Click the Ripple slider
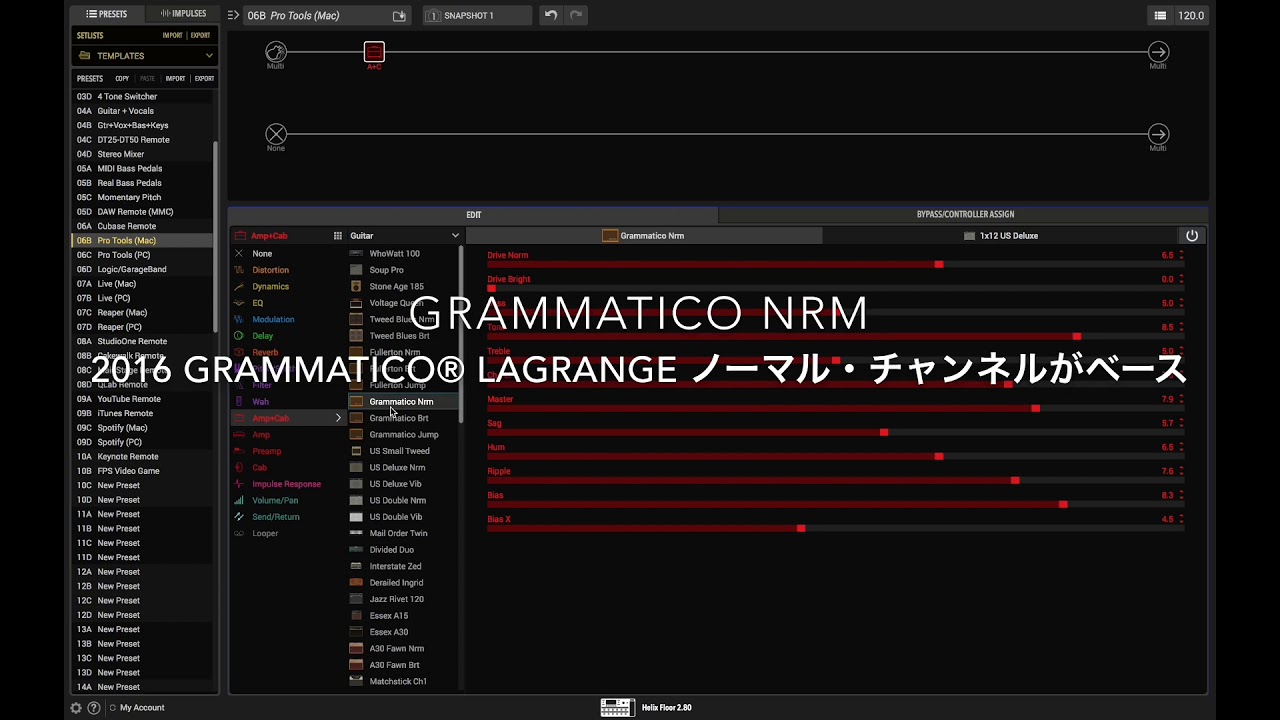Screen dimensions: 1280x720 pyautogui.click(x=835, y=480)
